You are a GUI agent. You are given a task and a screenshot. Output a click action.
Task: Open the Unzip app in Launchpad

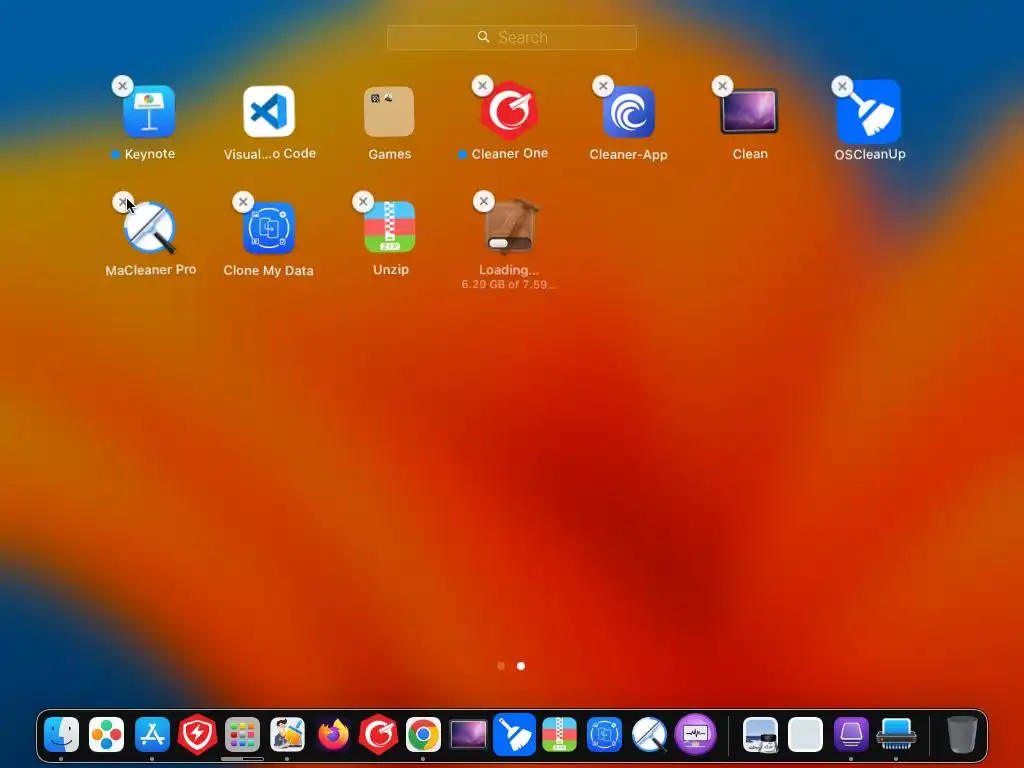(390, 227)
